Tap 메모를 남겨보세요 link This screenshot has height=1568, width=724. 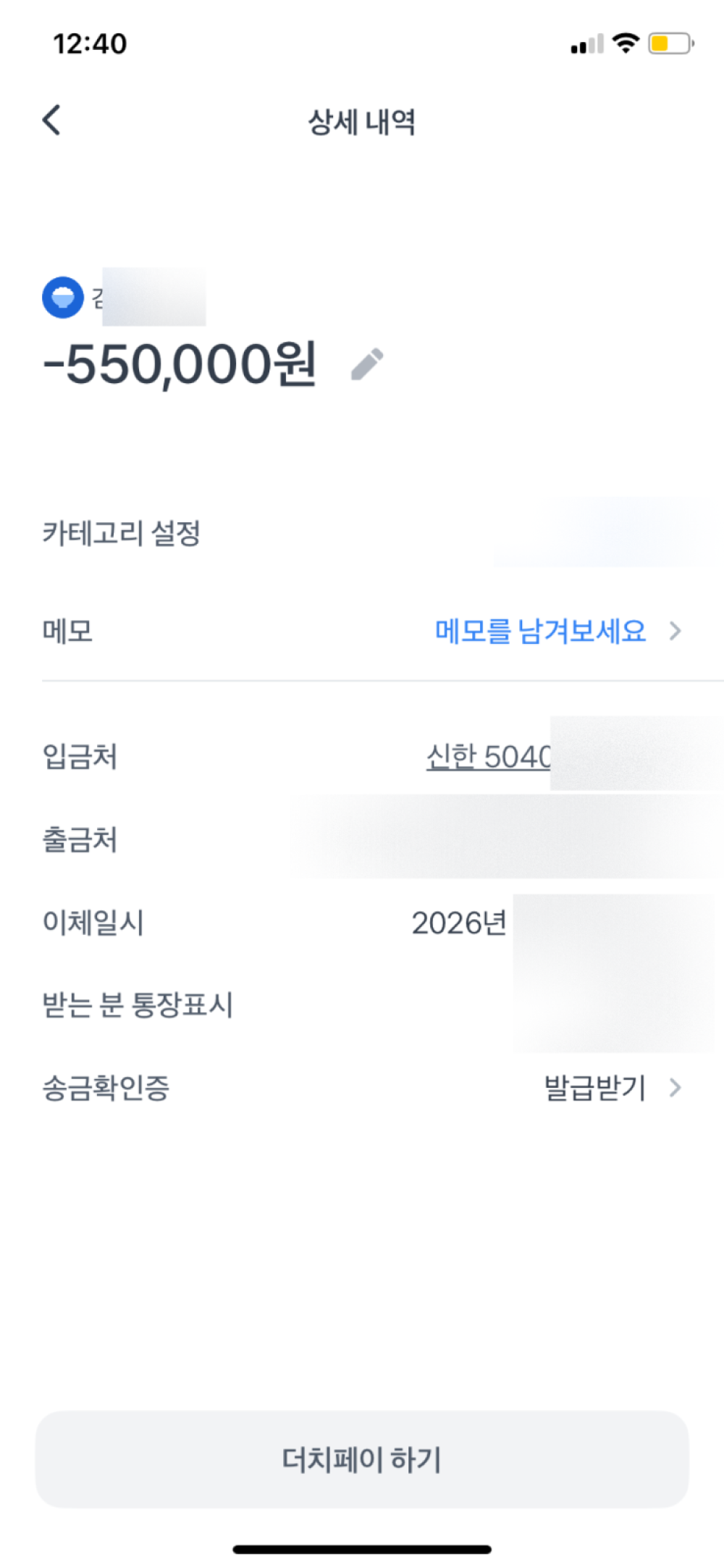tap(540, 632)
